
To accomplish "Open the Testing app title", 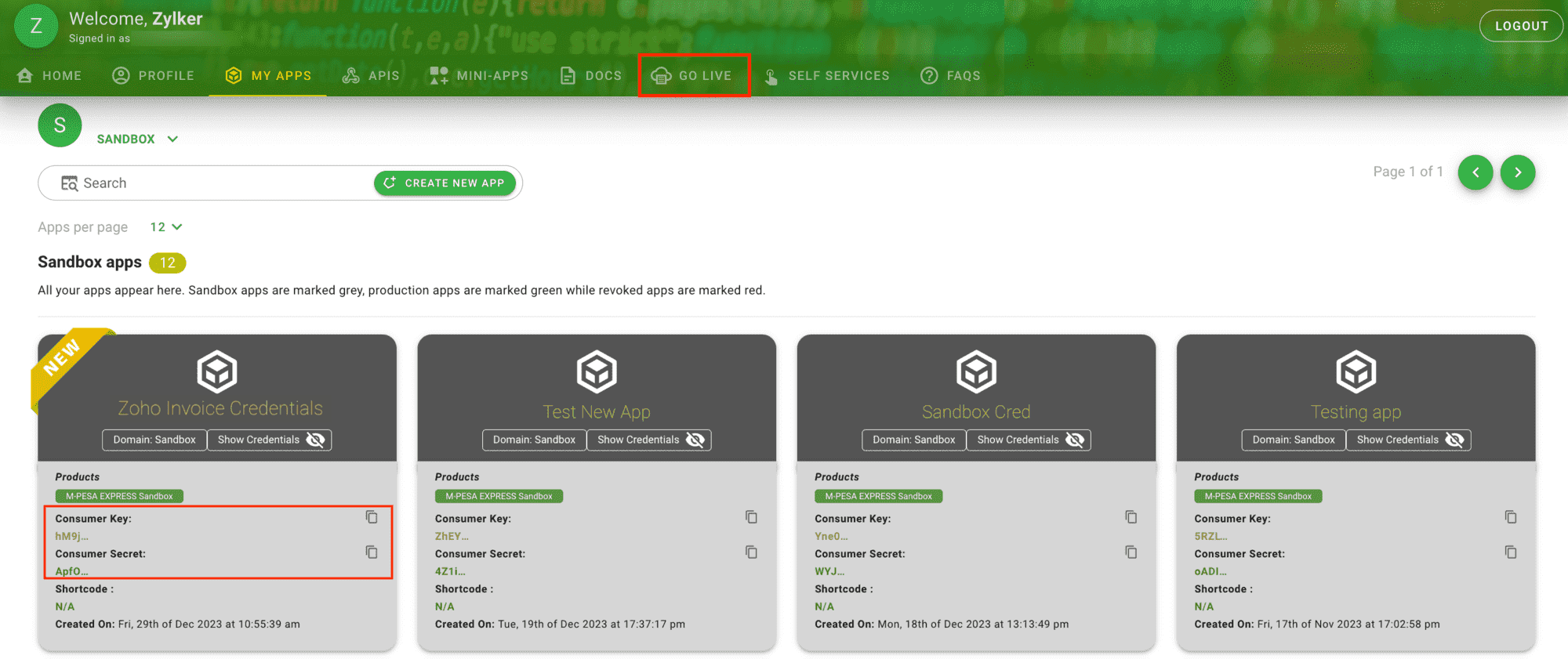I will [x=1356, y=412].
